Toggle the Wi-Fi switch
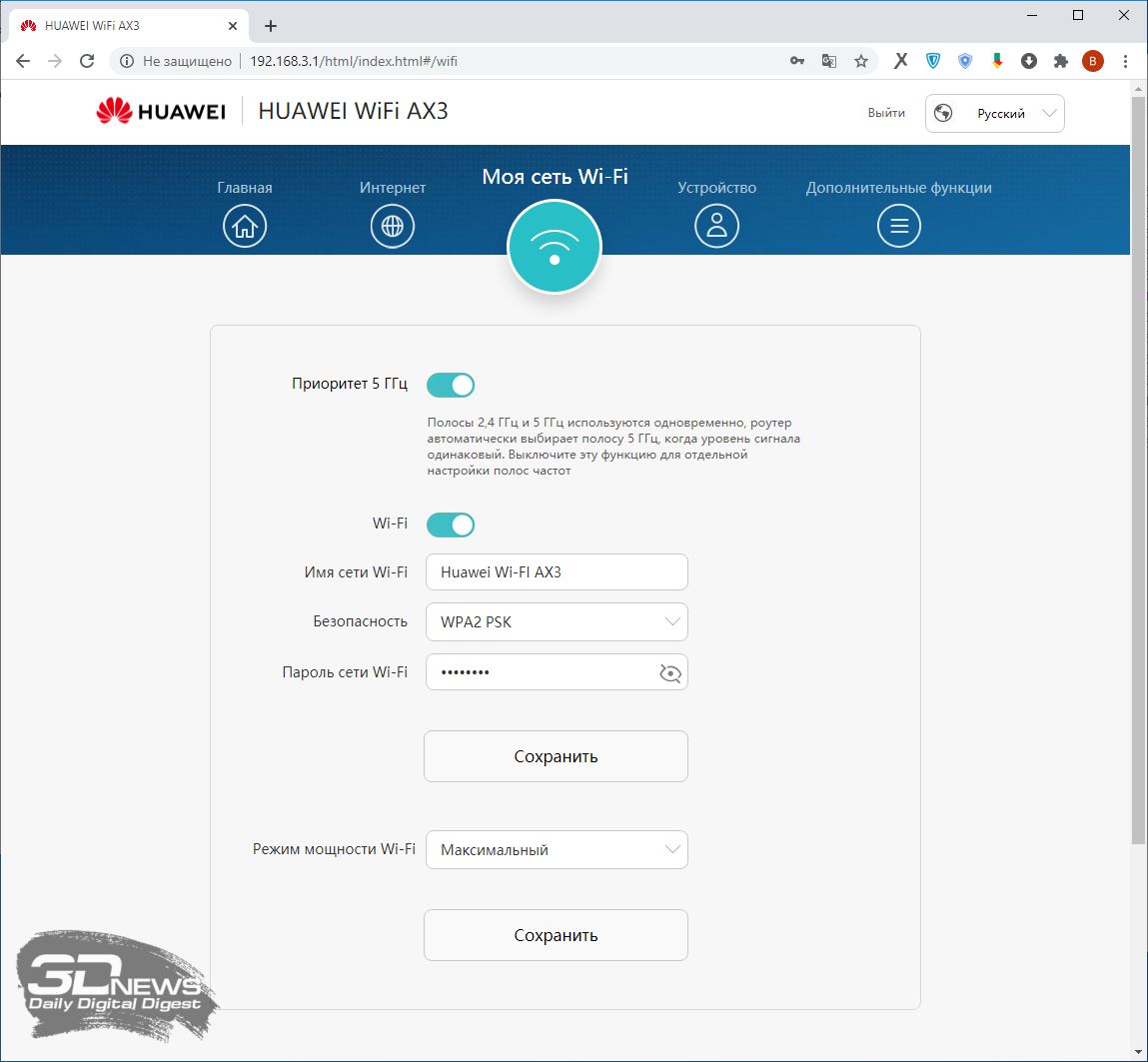 point(451,525)
